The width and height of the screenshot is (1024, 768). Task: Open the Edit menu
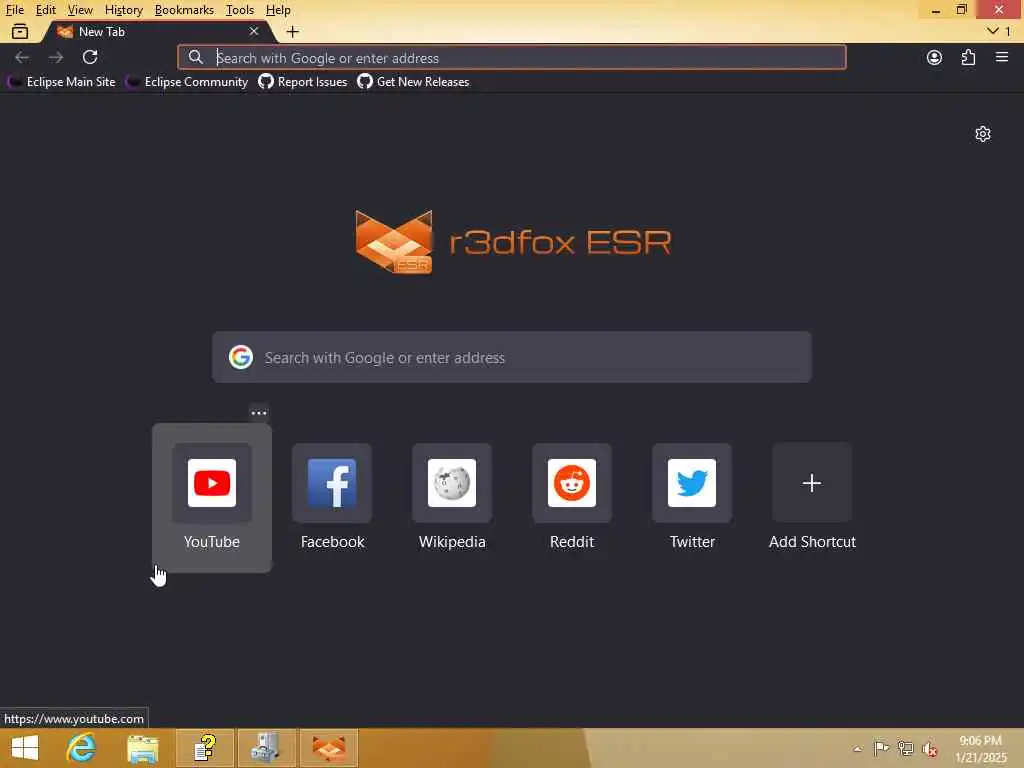[x=46, y=10]
